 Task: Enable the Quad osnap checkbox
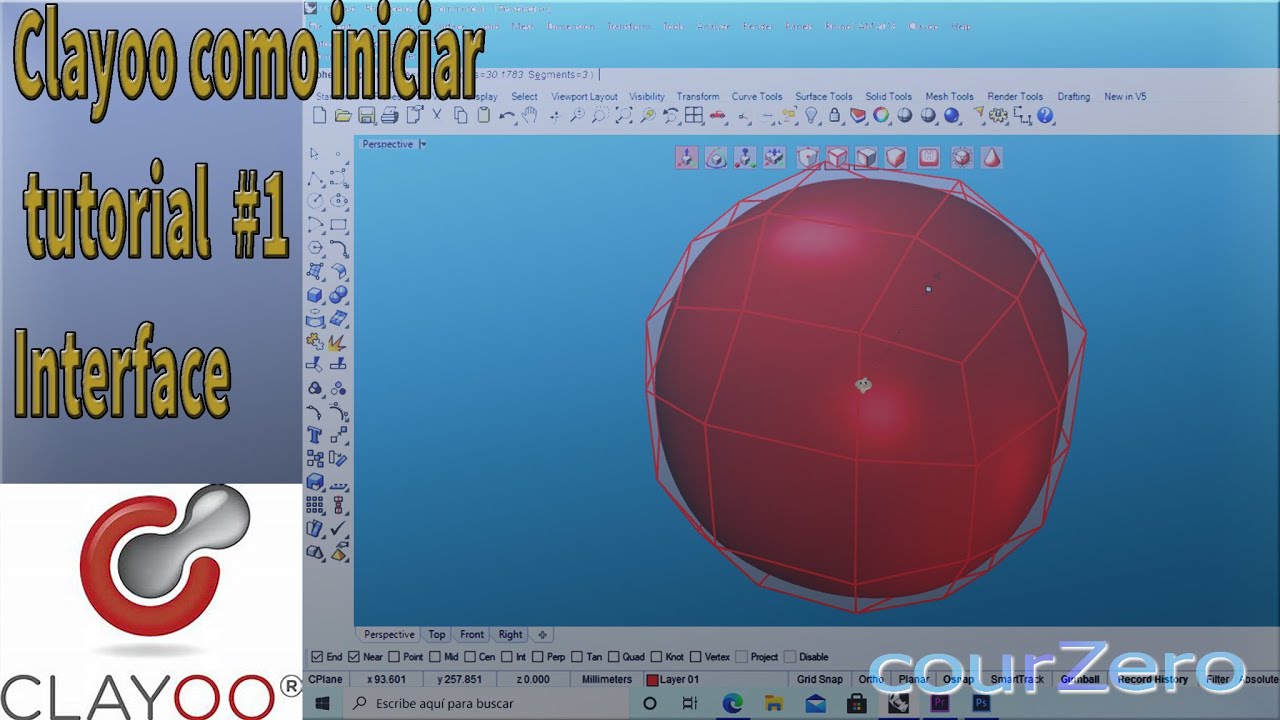[x=613, y=657]
